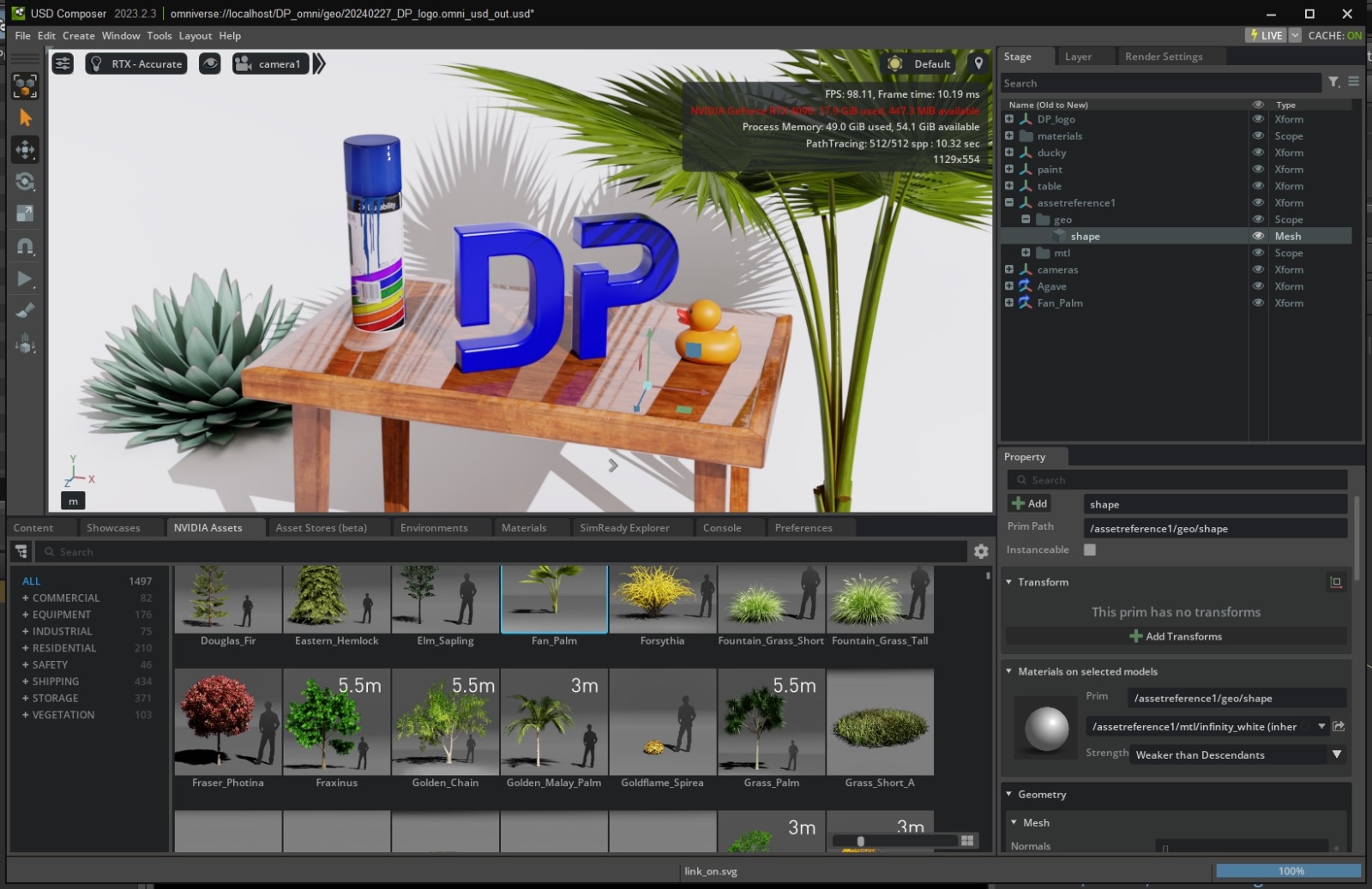The width and height of the screenshot is (1372, 889).
Task: Expand the mtl scope in the Stage tree
Action: tap(1026, 253)
